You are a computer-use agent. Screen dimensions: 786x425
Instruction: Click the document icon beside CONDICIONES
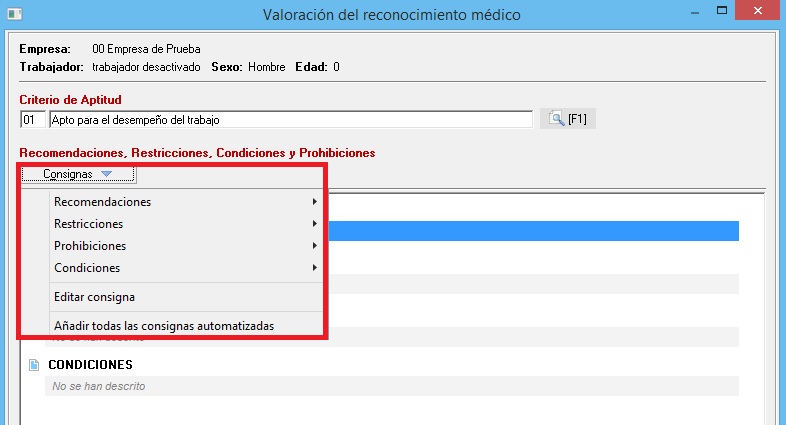point(34,365)
